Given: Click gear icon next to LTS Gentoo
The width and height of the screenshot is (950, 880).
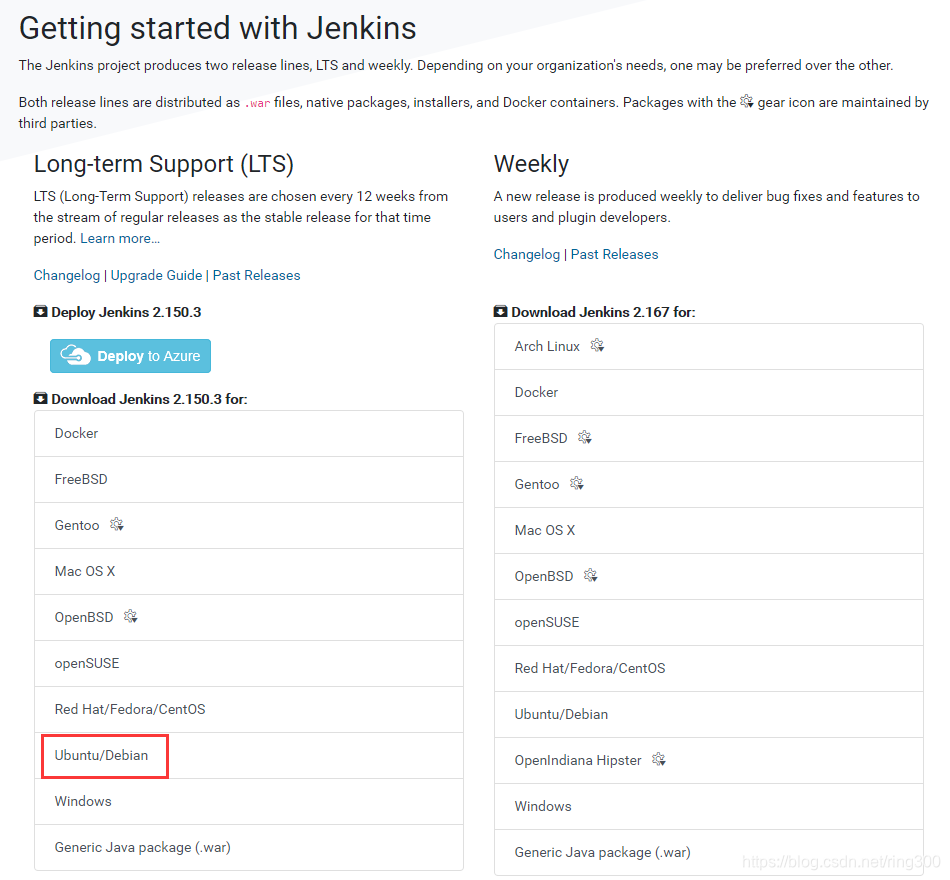Looking at the screenshot, I should pos(117,524).
